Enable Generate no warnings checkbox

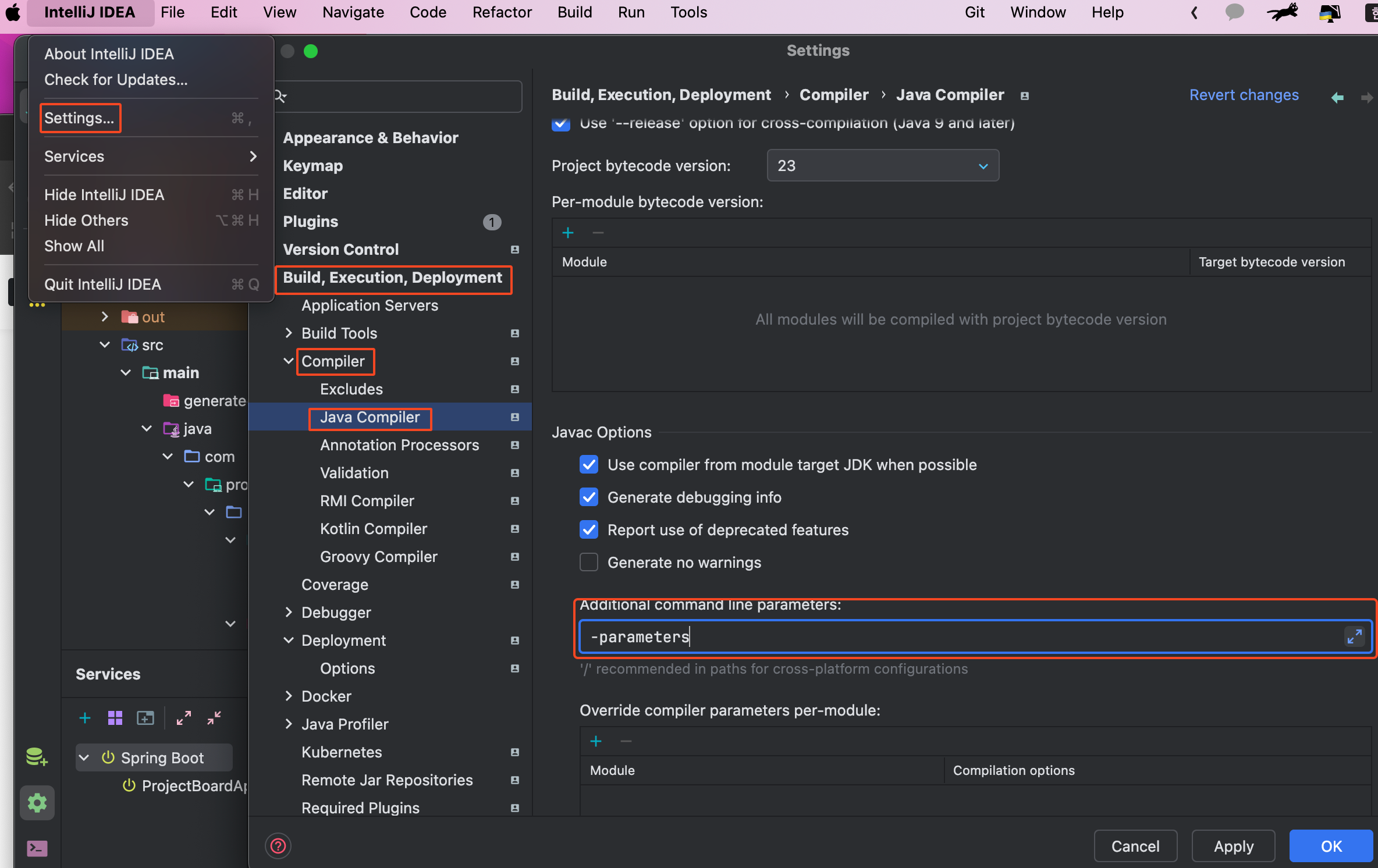tap(589, 562)
